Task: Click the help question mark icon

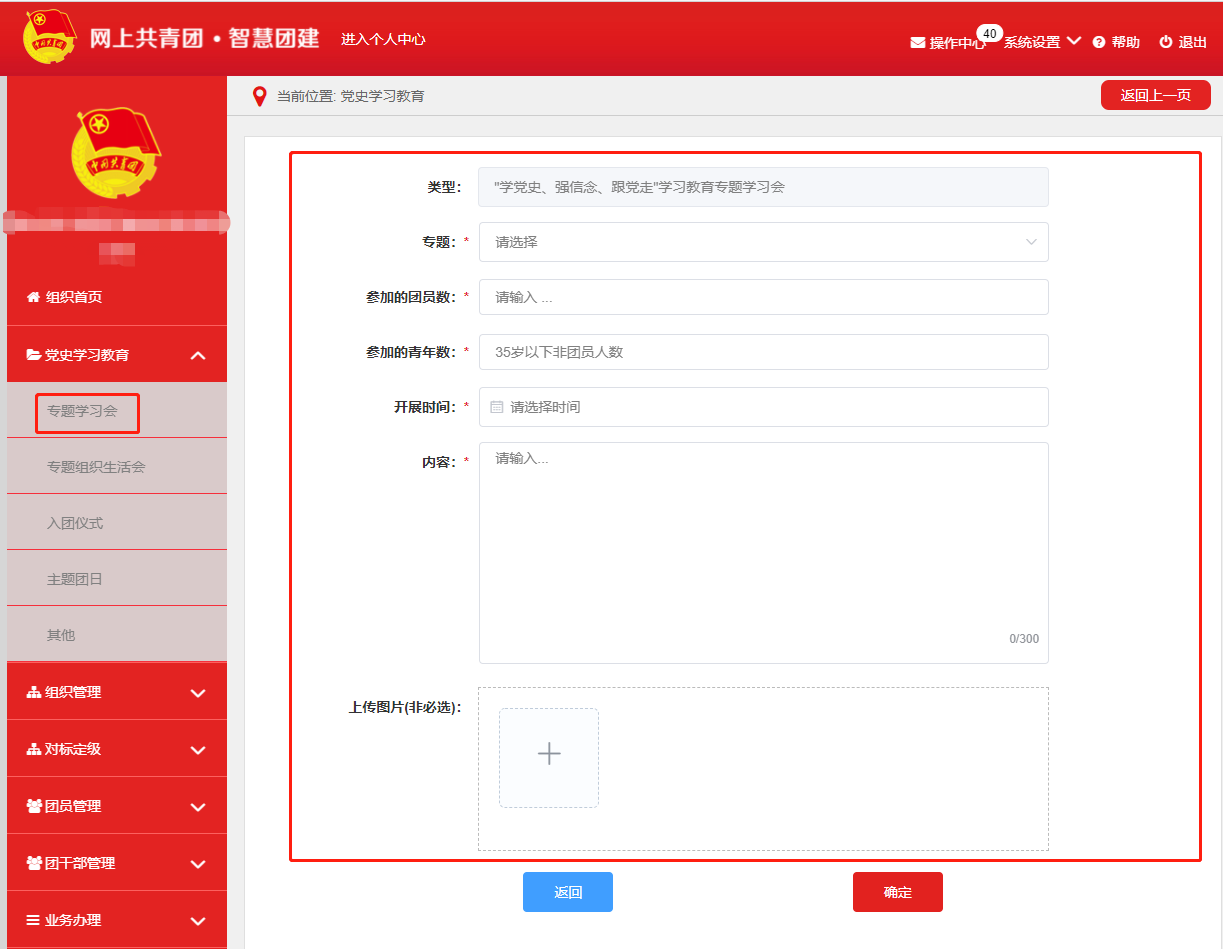Action: click(x=1099, y=42)
